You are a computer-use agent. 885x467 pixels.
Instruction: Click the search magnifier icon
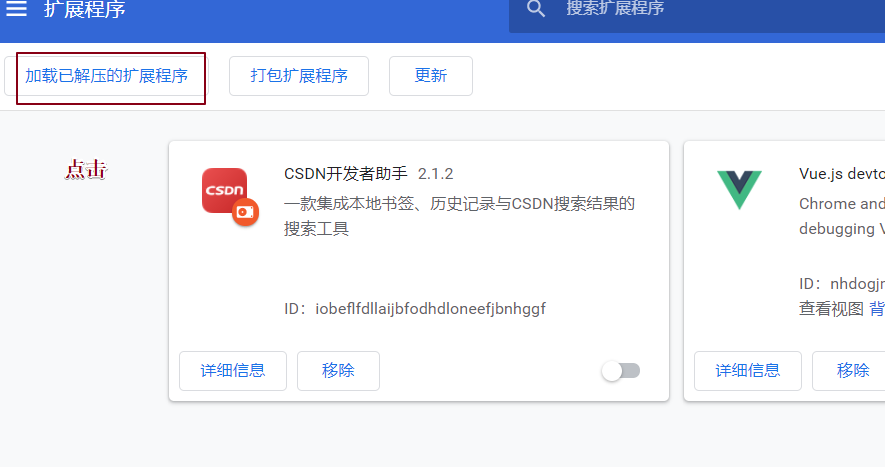click(x=536, y=8)
